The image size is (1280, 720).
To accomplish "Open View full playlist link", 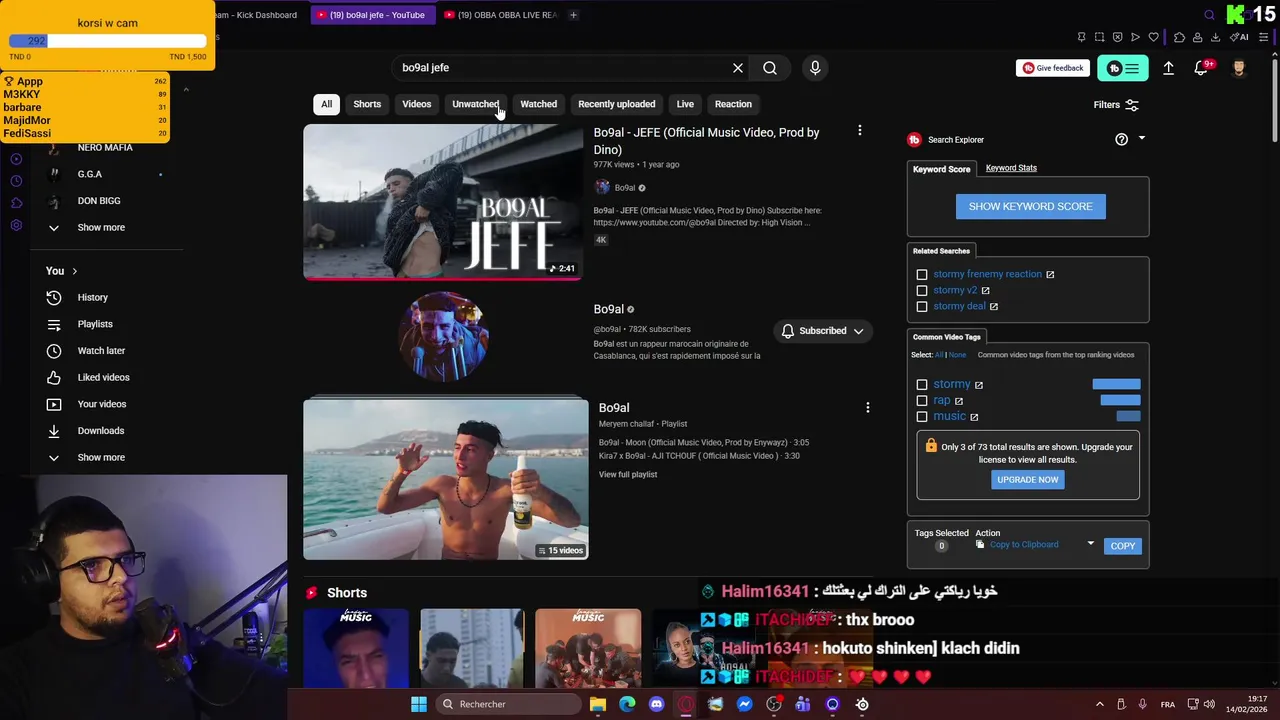I will pos(628,474).
